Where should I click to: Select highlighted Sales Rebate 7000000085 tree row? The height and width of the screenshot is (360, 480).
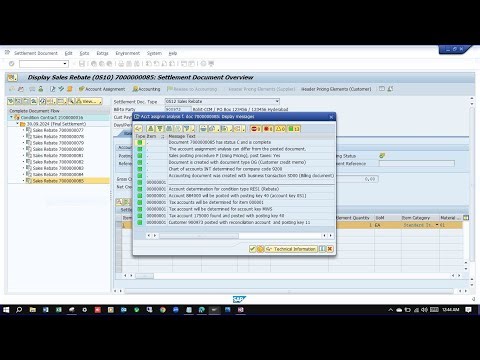pyautogui.click(x=58, y=181)
